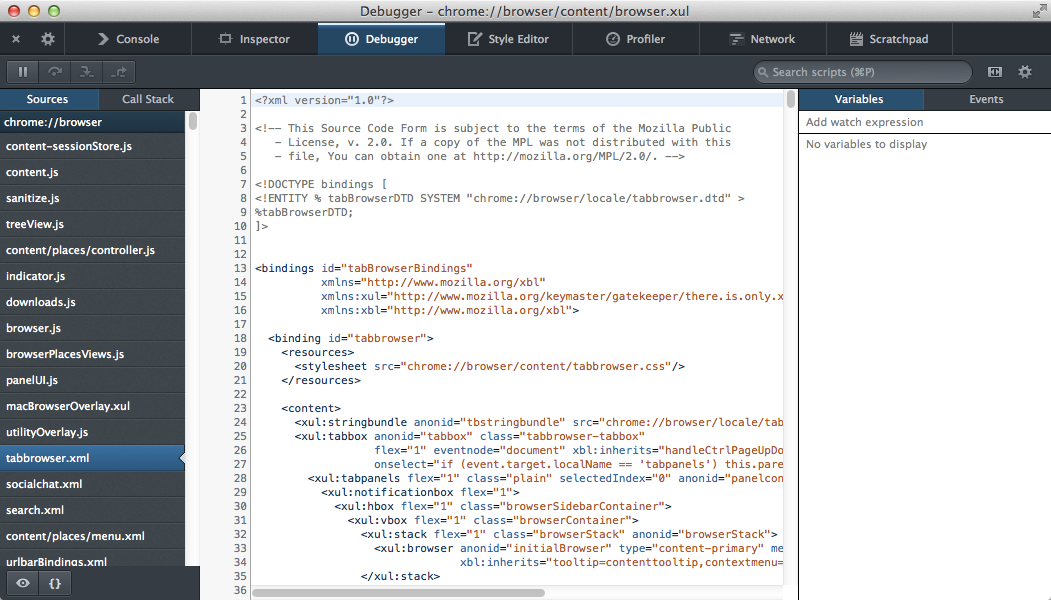
Task: Select the Sources tab
Action: 47,99
